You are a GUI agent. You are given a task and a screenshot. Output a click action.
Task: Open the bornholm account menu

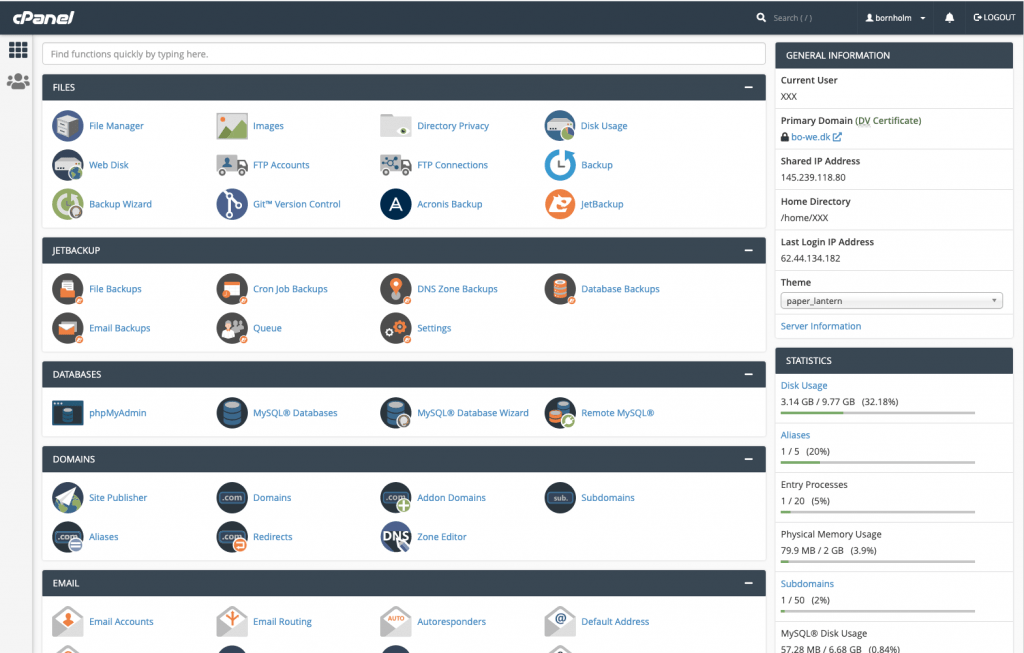point(893,16)
